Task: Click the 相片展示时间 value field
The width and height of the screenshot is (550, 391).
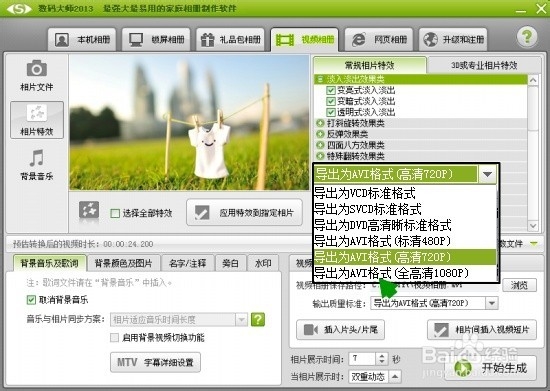Action: click(x=362, y=358)
